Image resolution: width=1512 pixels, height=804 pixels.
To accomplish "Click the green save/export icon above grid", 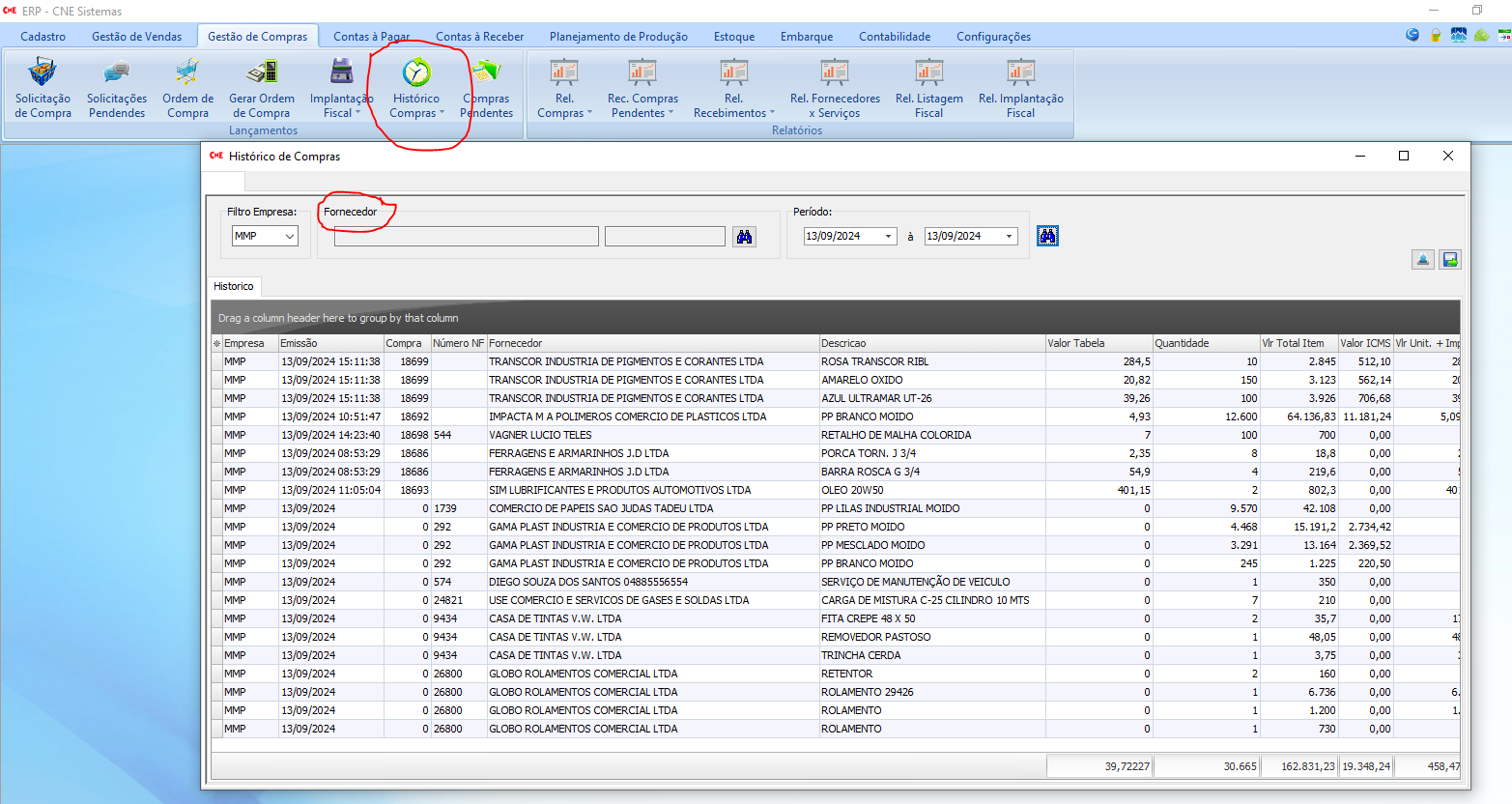I will click(x=1449, y=260).
